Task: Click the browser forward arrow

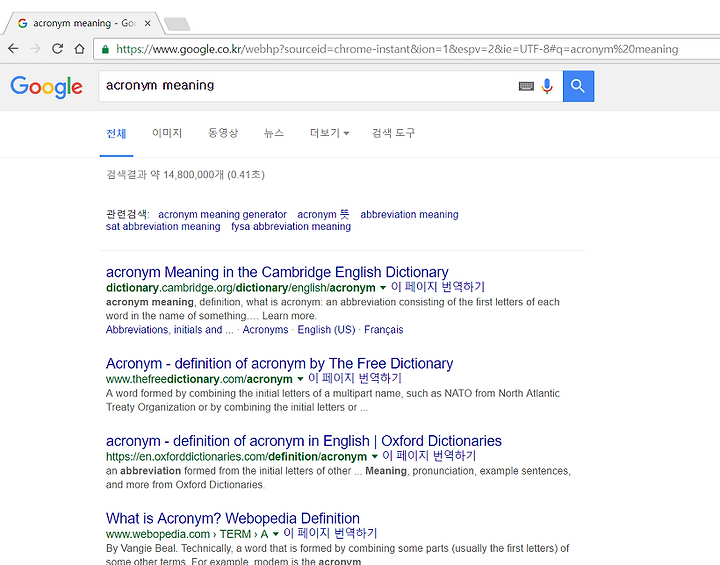Action: tap(35, 49)
